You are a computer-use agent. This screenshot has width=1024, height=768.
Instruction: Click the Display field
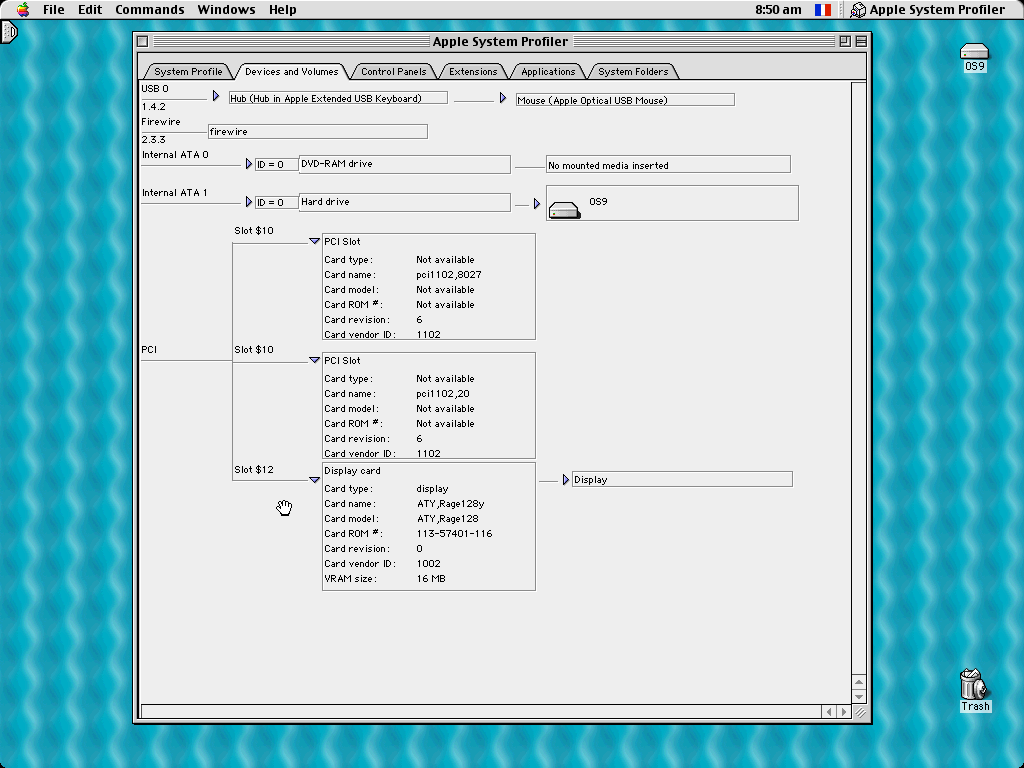click(x=682, y=479)
